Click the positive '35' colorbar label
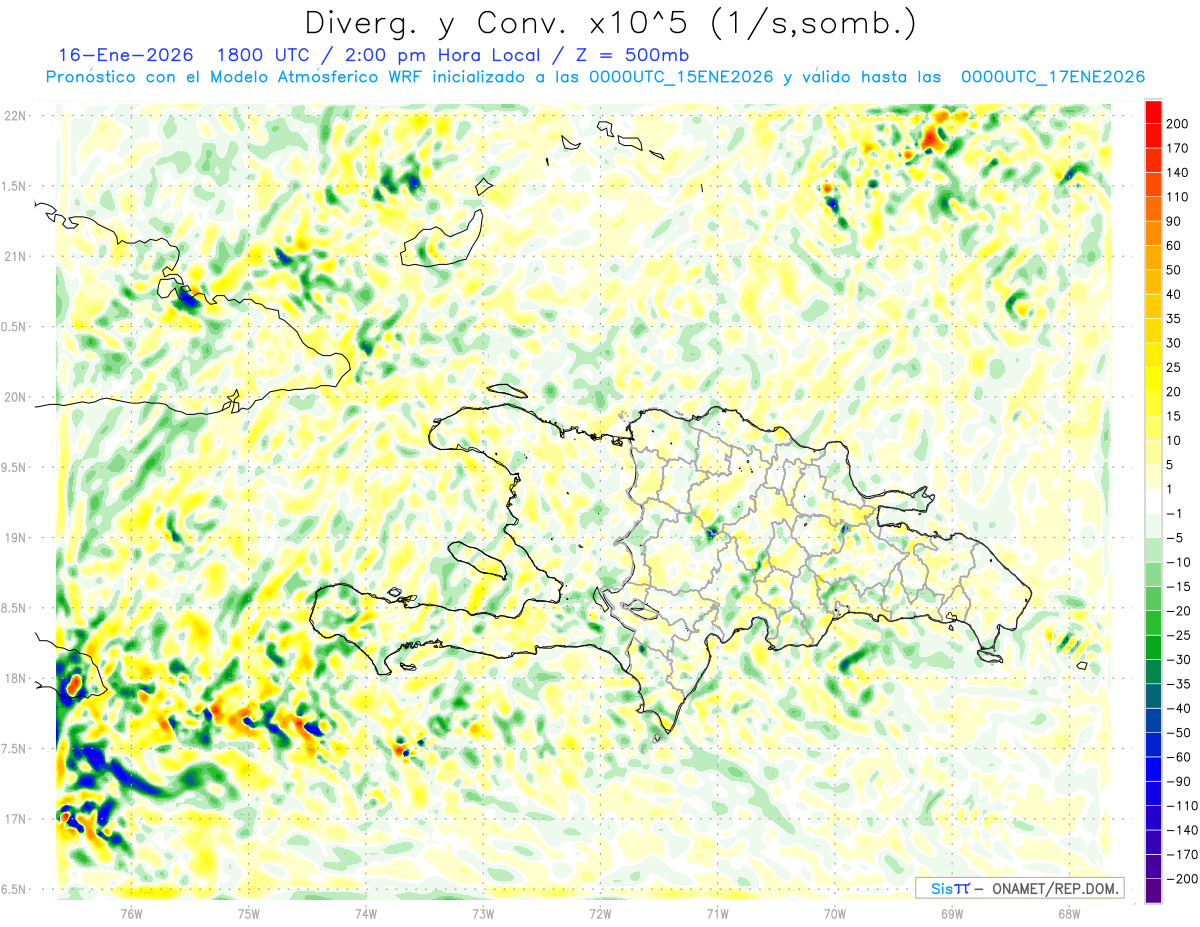The width and height of the screenshot is (1200, 927). click(1175, 319)
